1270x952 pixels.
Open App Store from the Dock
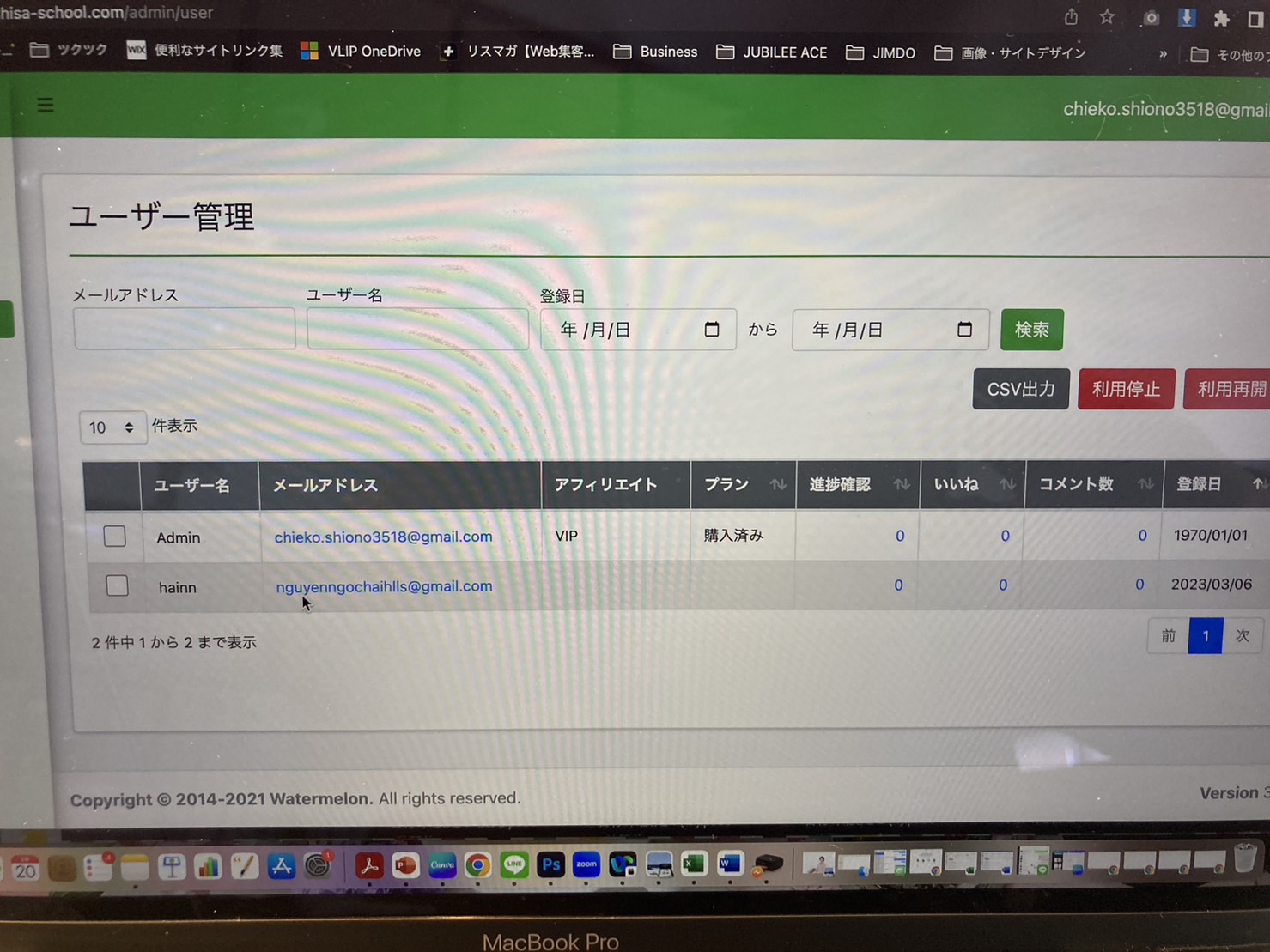[x=281, y=866]
